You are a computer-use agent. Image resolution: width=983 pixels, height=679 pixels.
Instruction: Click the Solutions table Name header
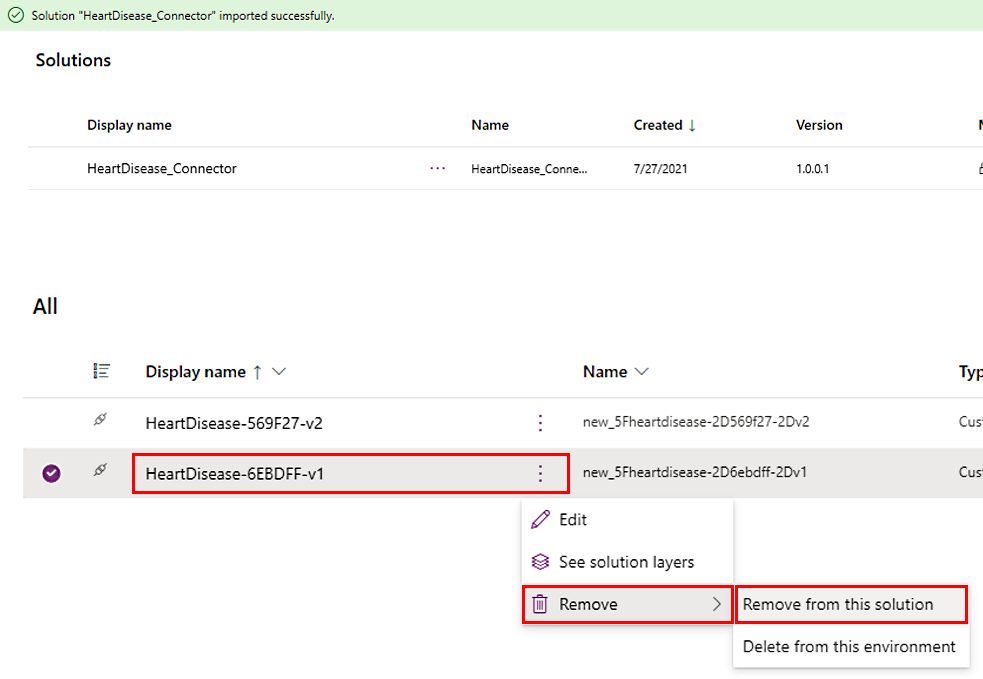pos(490,125)
